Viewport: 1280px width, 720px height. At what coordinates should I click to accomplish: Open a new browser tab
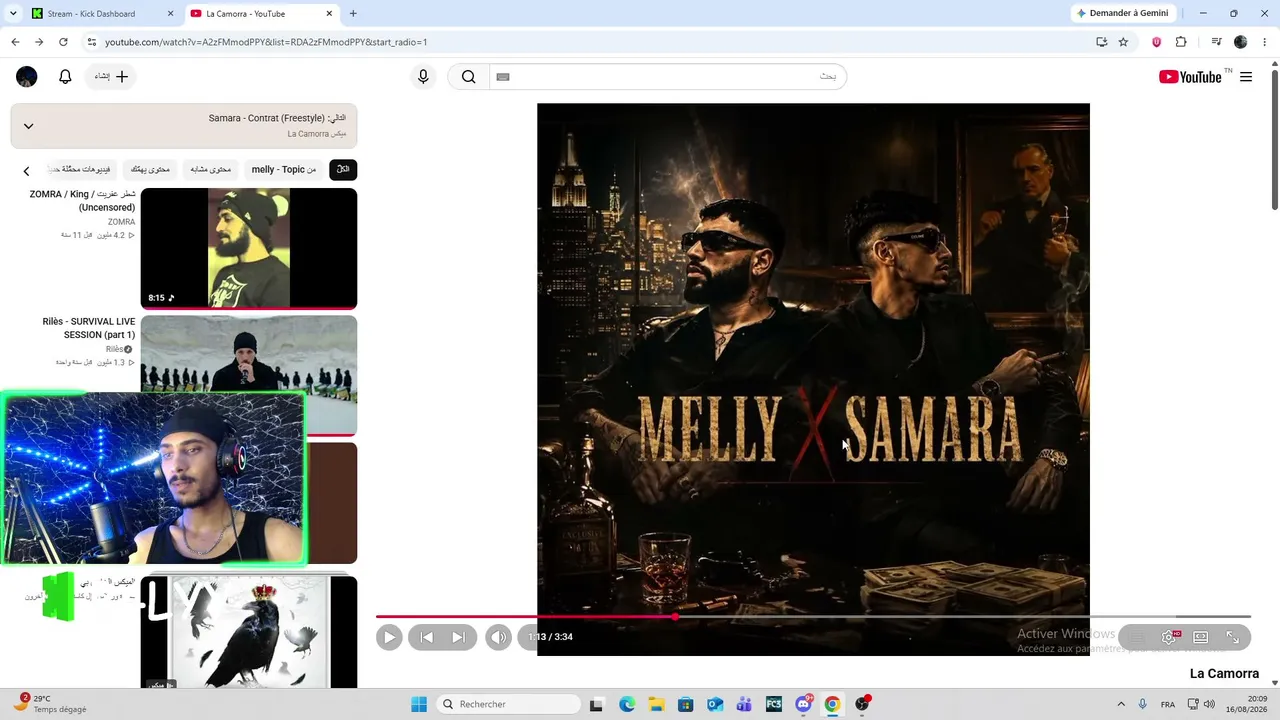pos(353,14)
